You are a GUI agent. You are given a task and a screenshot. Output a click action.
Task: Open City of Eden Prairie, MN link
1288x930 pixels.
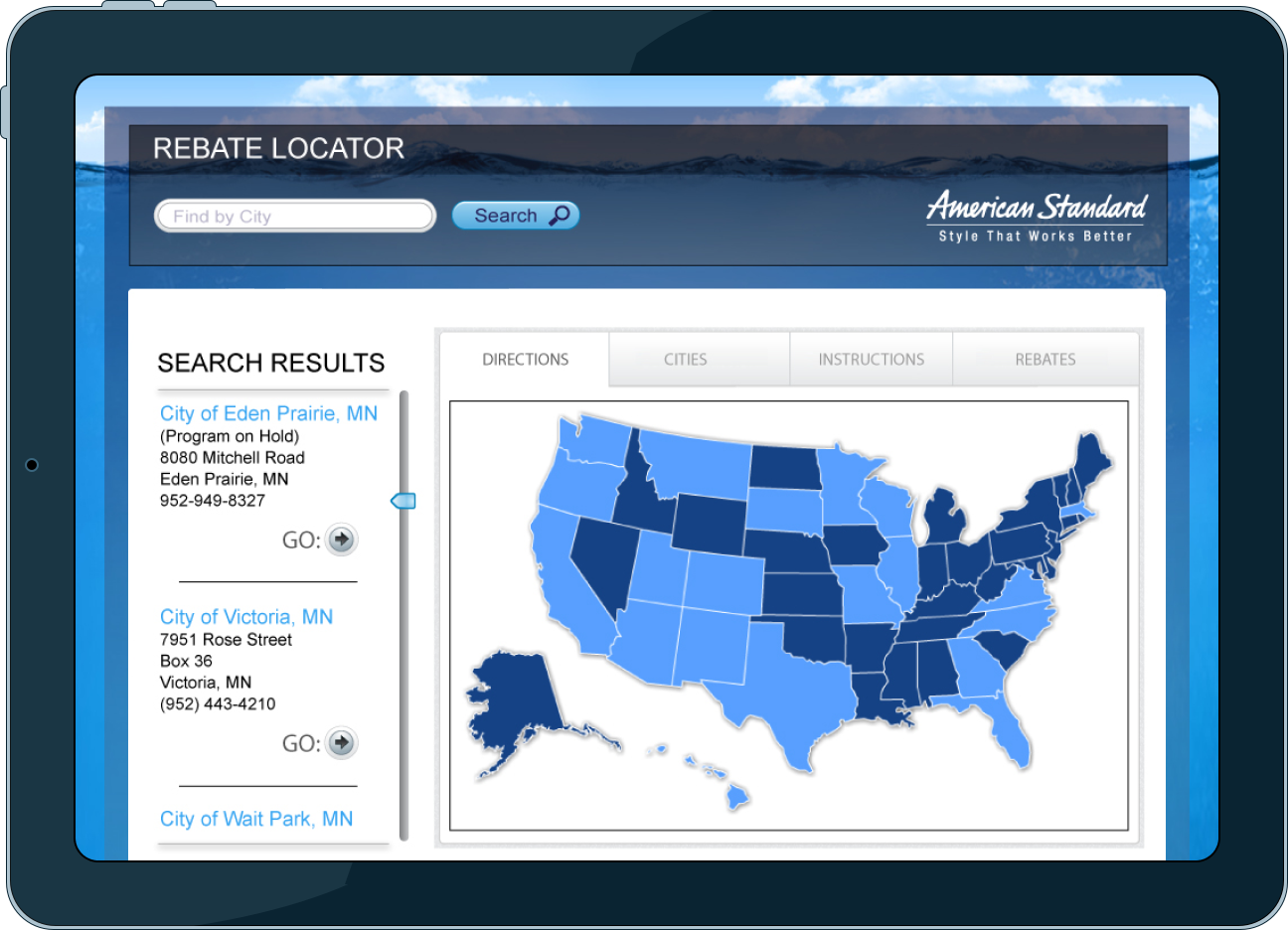click(268, 413)
